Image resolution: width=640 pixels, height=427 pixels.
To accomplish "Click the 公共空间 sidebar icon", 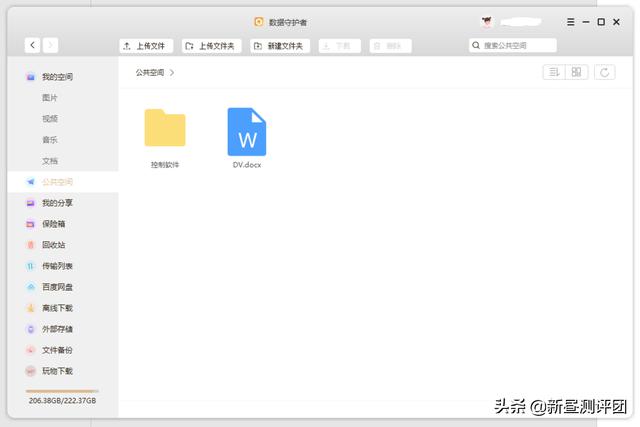I will pyautogui.click(x=31, y=182).
